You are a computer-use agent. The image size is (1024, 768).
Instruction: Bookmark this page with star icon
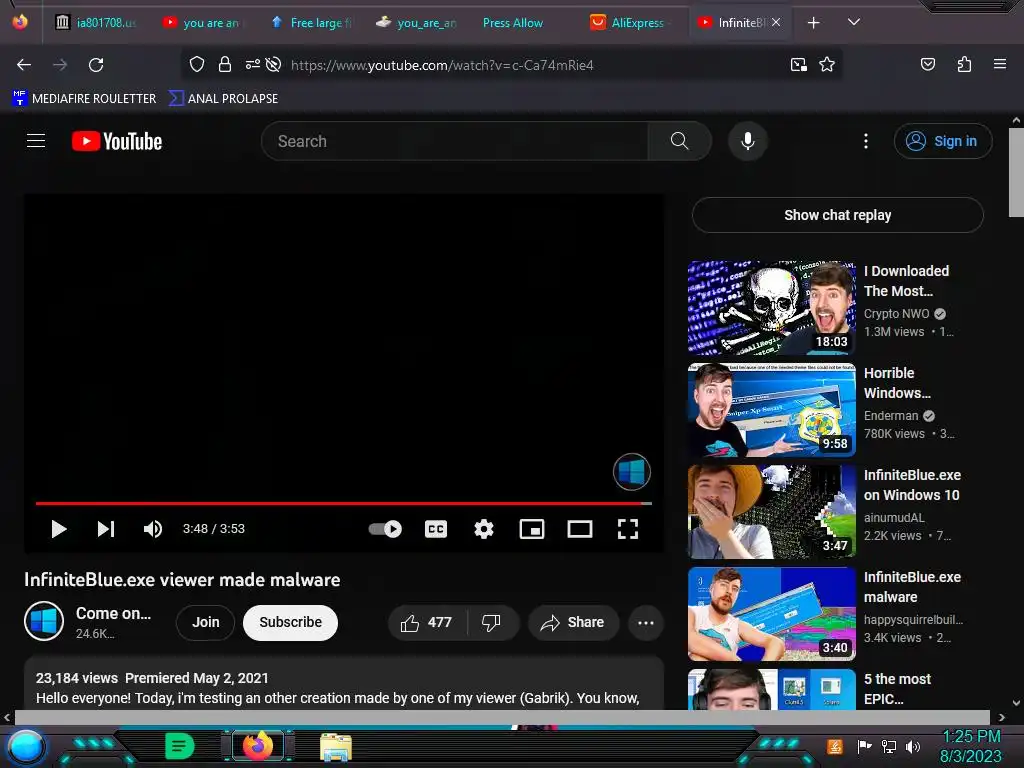click(827, 64)
